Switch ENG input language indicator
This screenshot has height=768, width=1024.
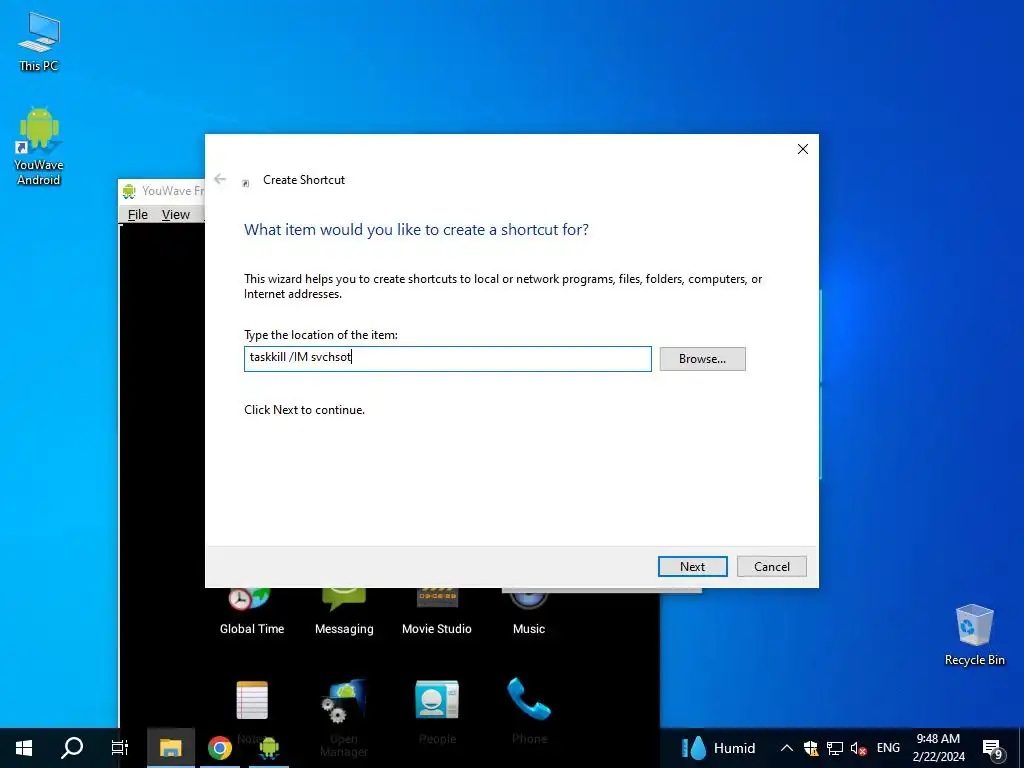[x=888, y=748]
